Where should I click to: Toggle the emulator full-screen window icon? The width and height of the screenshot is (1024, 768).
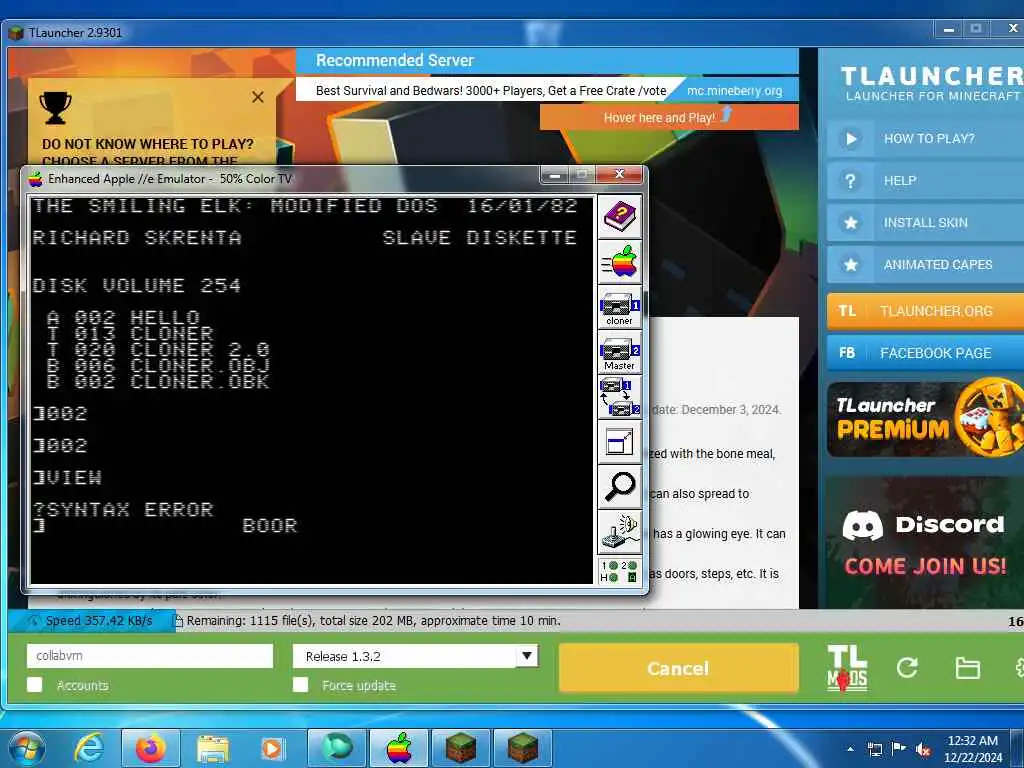click(x=619, y=442)
